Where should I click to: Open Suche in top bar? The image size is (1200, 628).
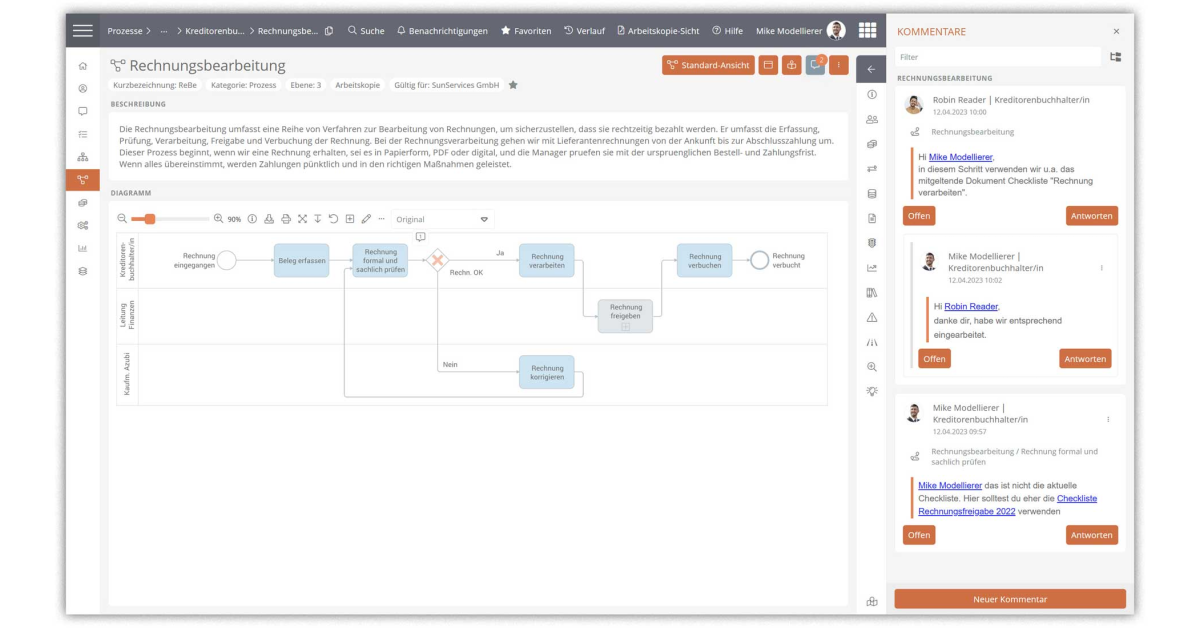(365, 31)
